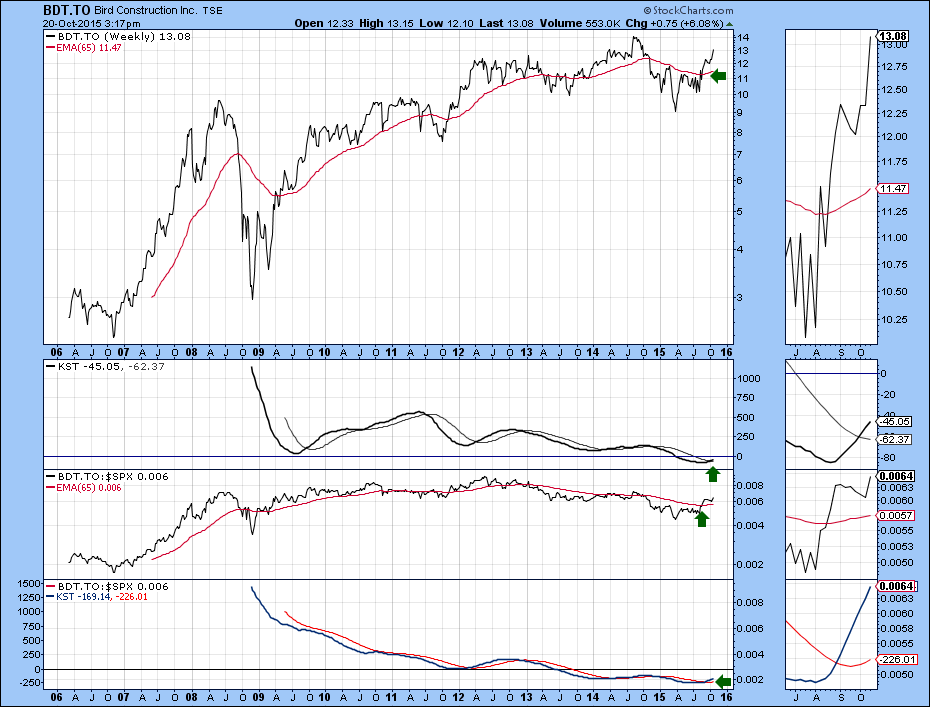Click the 0.0058 ratio axis label
This screenshot has width=930, height=707.
pyautogui.click(x=897, y=628)
